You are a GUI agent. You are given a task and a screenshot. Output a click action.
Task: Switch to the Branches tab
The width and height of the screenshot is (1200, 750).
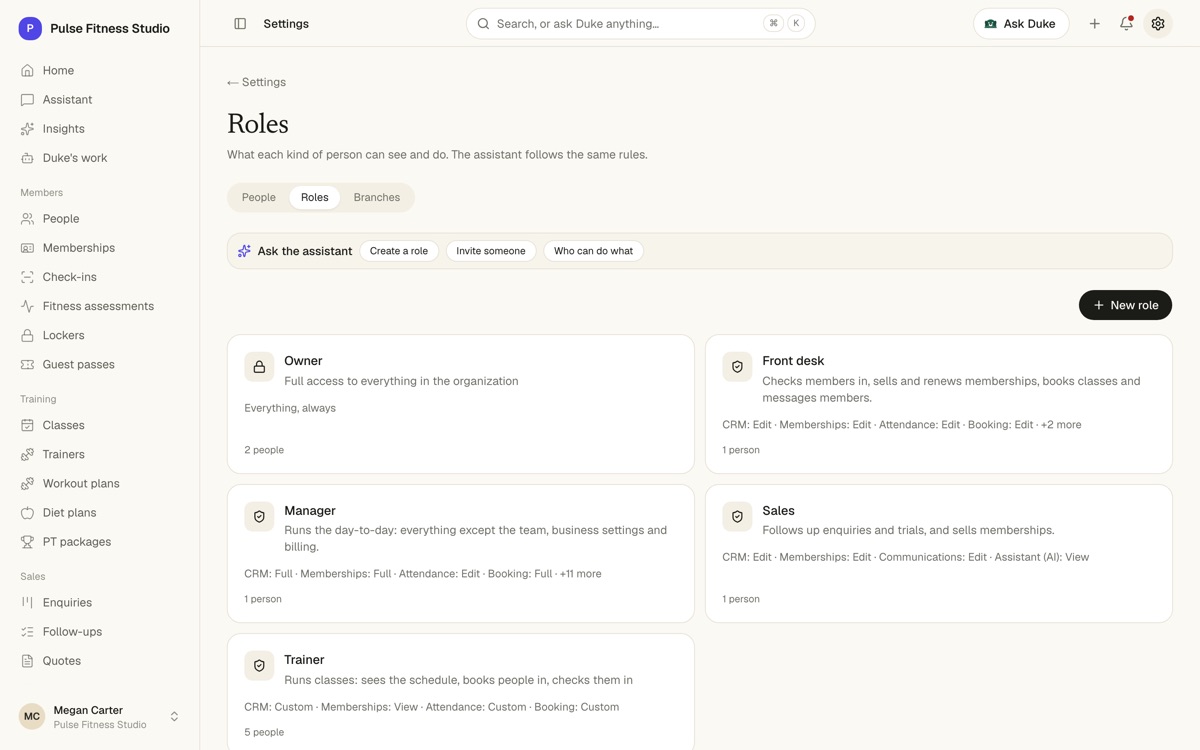click(377, 198)
